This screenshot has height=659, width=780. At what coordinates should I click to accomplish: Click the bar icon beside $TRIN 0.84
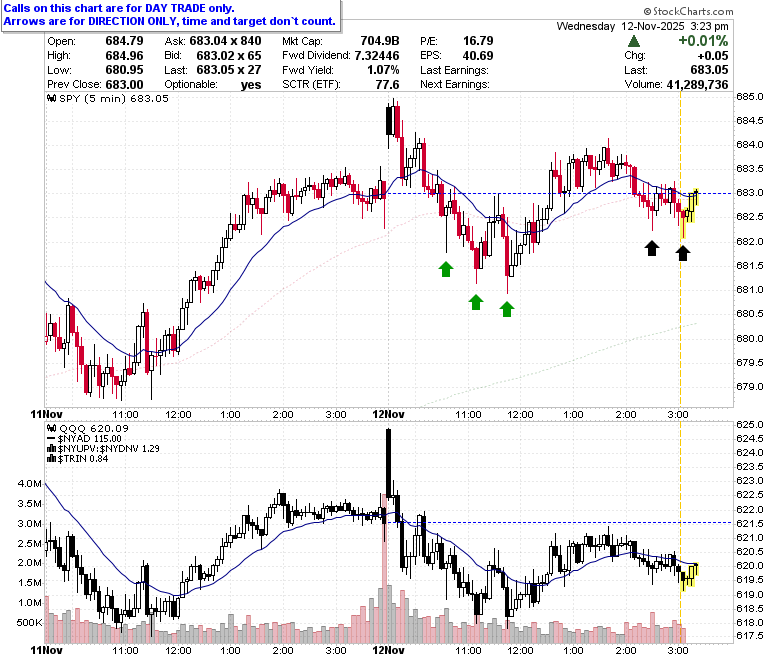tap(52, 459)
